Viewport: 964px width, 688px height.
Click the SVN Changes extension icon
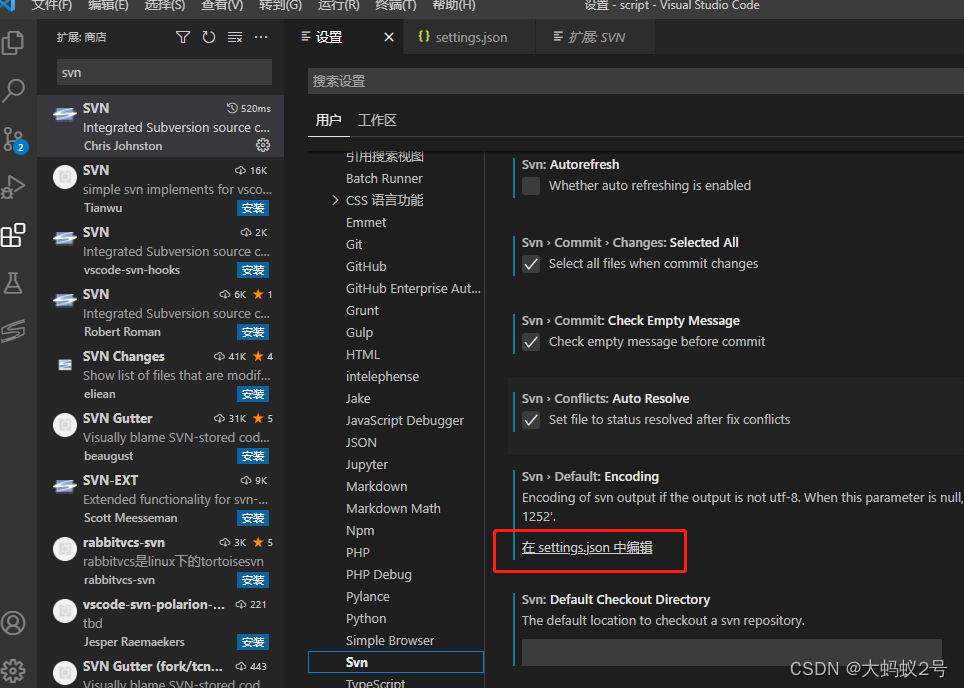click(x=65, y=365)
